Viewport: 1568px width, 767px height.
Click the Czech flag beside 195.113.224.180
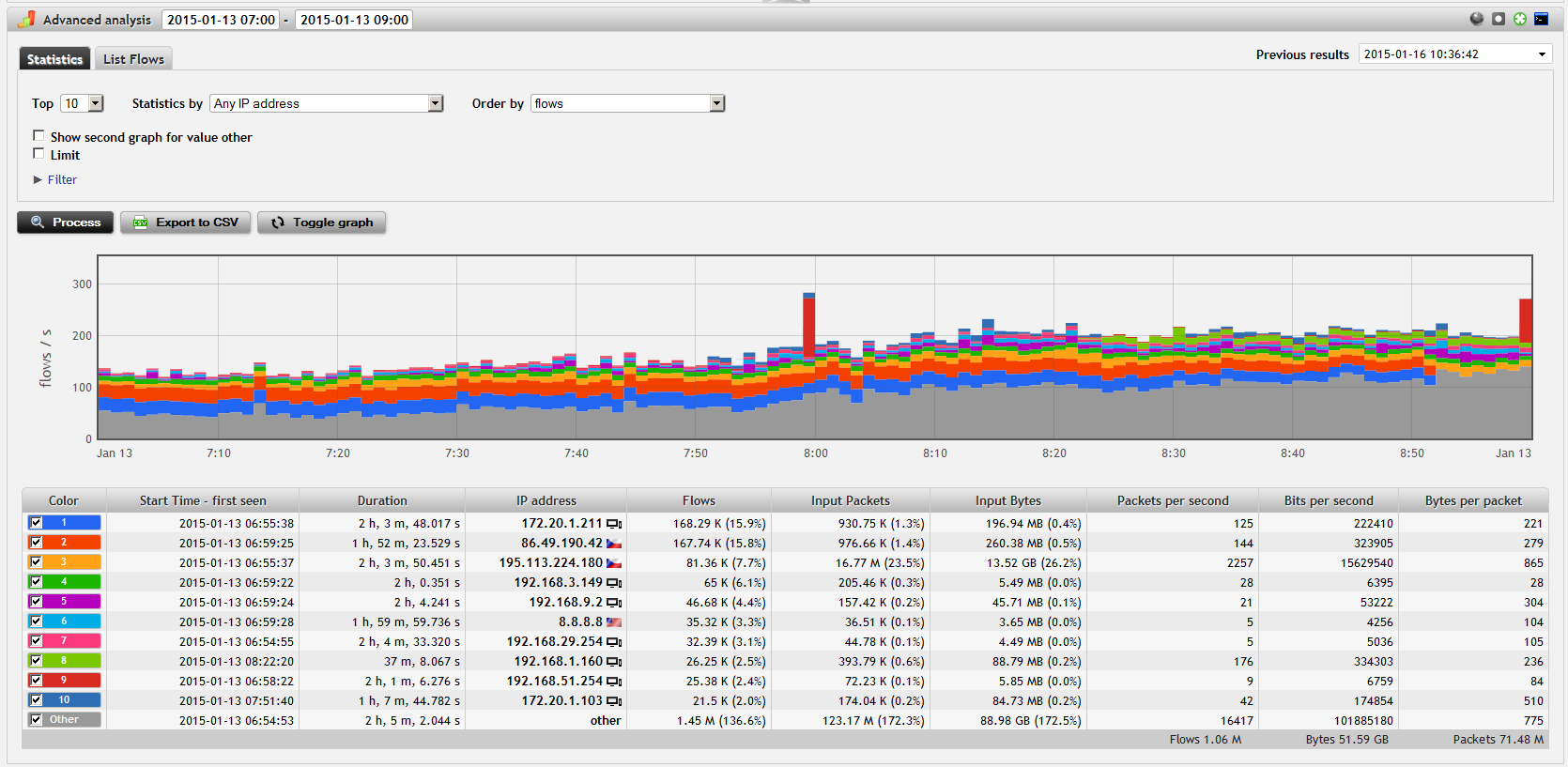pyautogui.click(x=614, y=563)
